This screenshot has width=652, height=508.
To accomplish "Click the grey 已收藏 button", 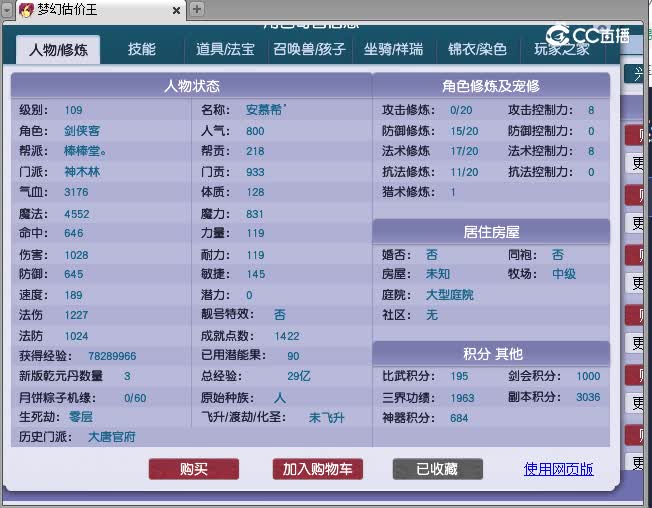I will click(437, 469).
